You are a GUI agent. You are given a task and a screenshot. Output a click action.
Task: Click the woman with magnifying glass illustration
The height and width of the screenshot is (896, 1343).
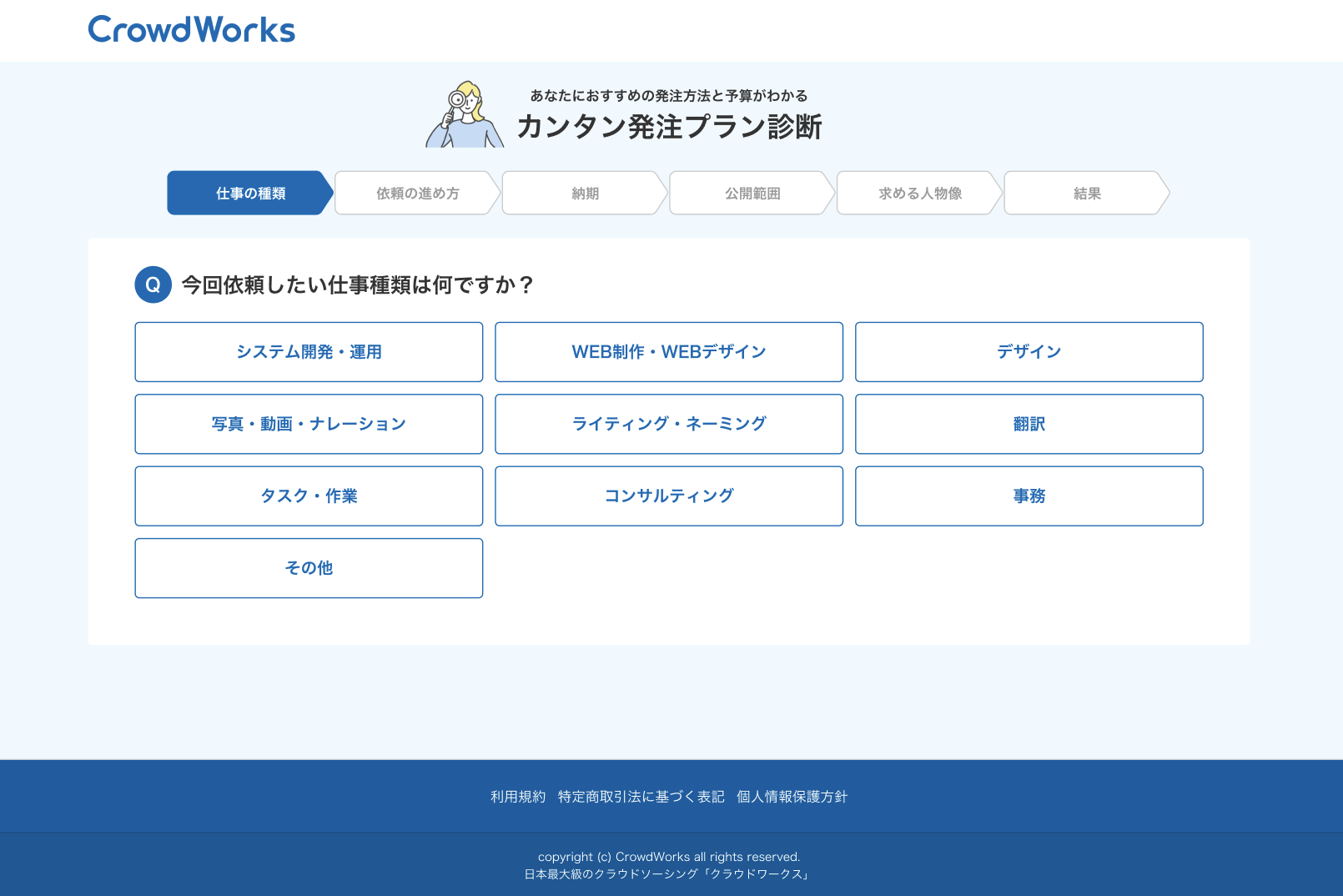pos(465,115)
